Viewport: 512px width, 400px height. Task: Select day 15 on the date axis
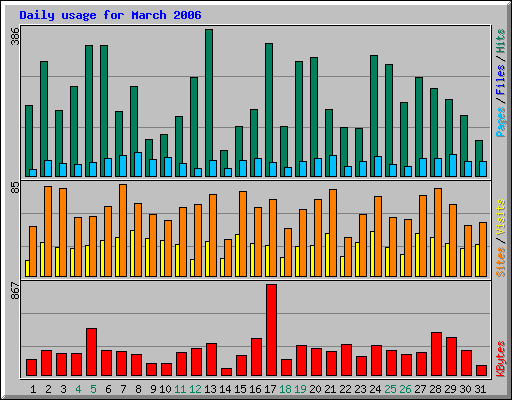pos(240,389)
